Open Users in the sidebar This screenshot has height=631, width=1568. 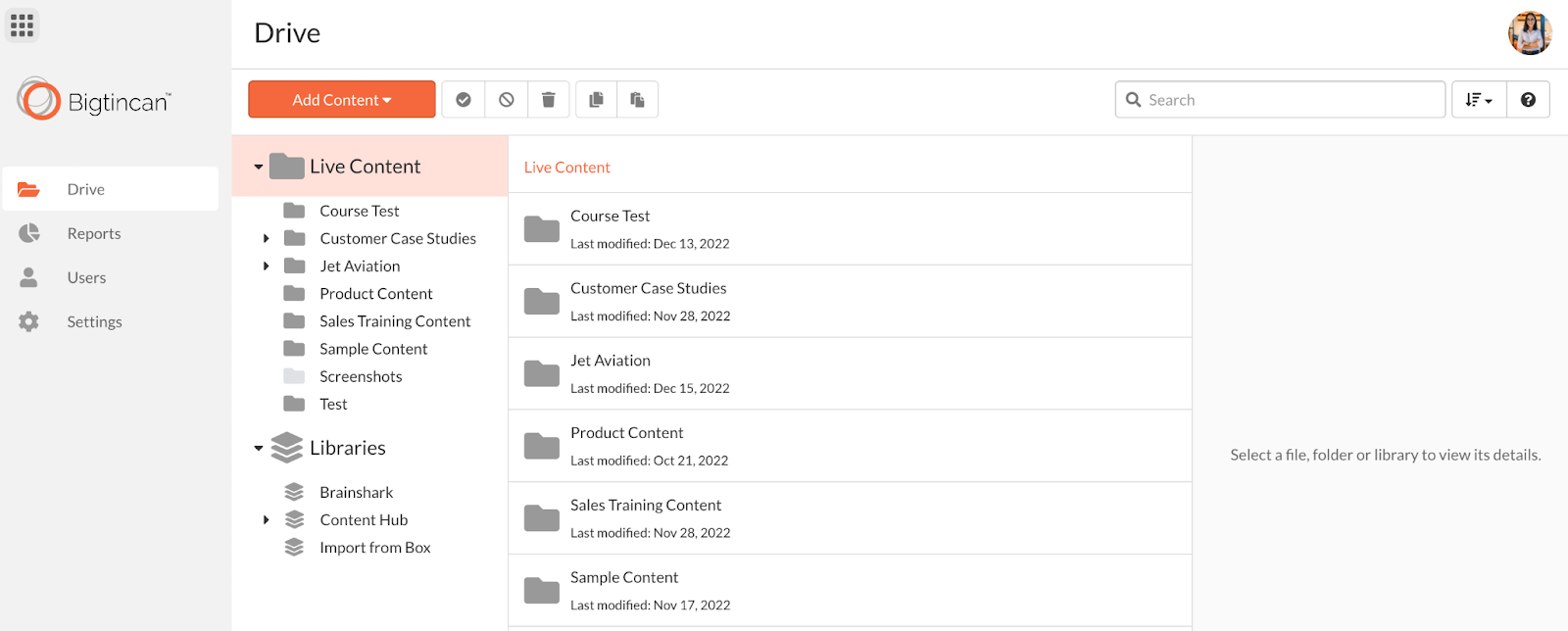86,277
